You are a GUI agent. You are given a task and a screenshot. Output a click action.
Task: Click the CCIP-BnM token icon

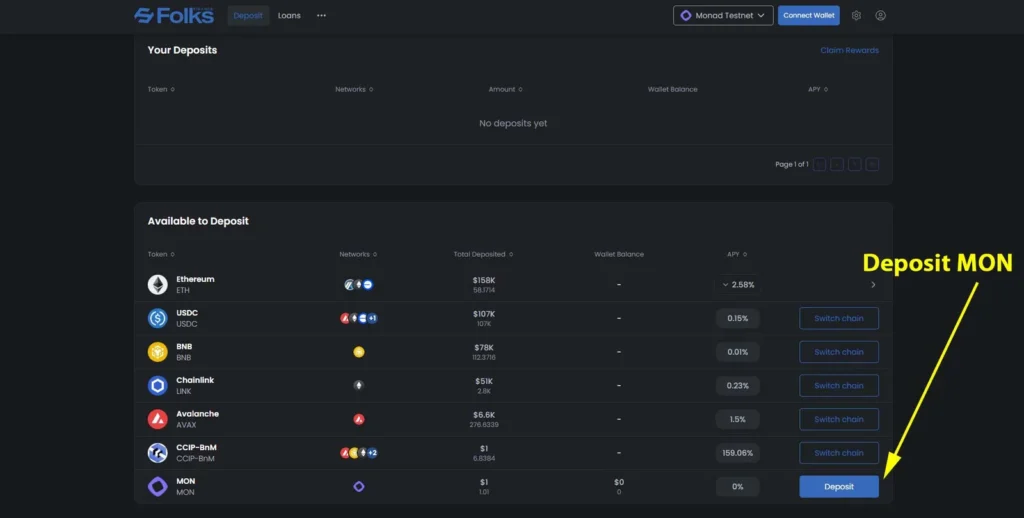tap(157, 453)
